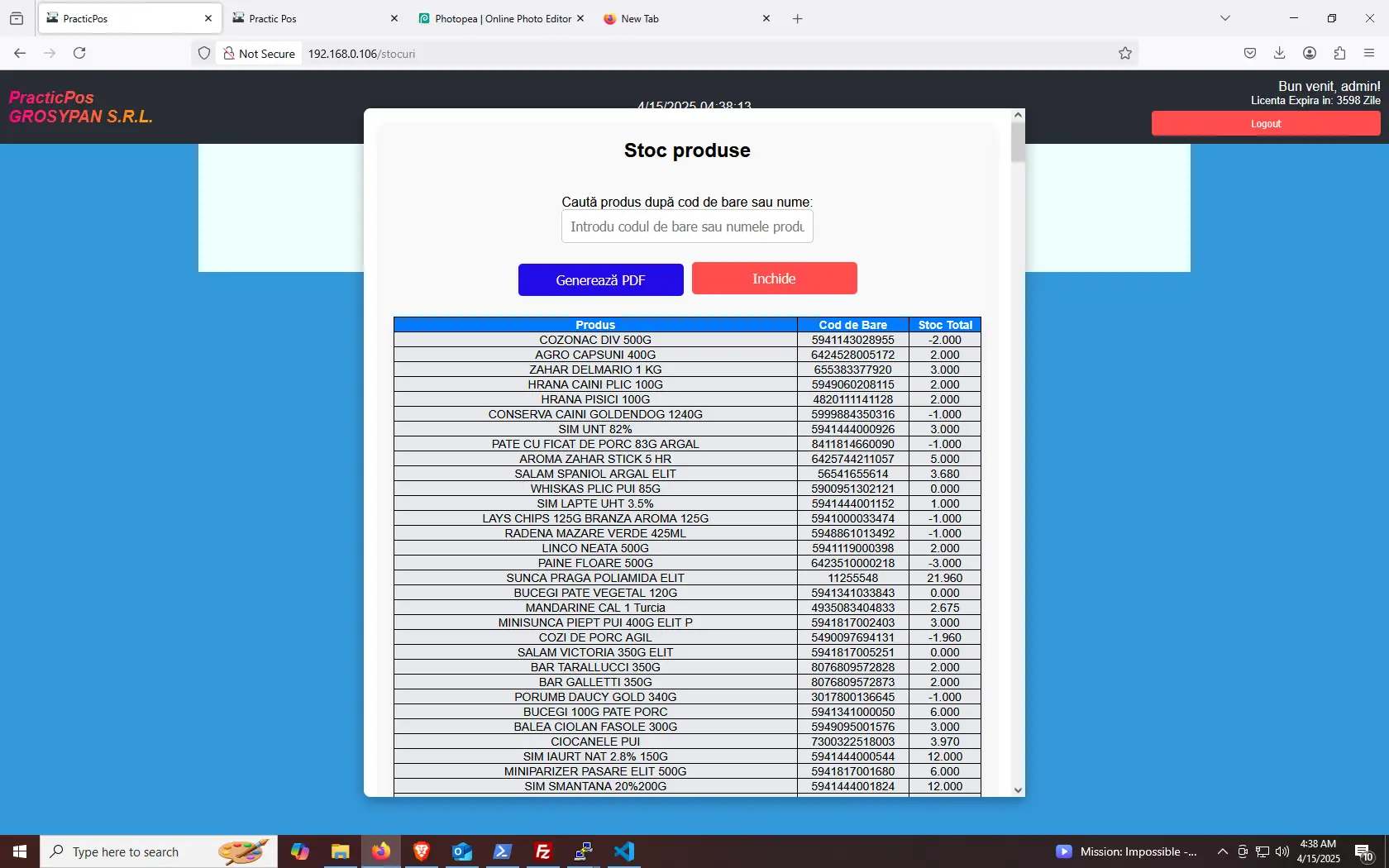
Task: Open the Firefox extensions menu
Action: pos(1339,54)
